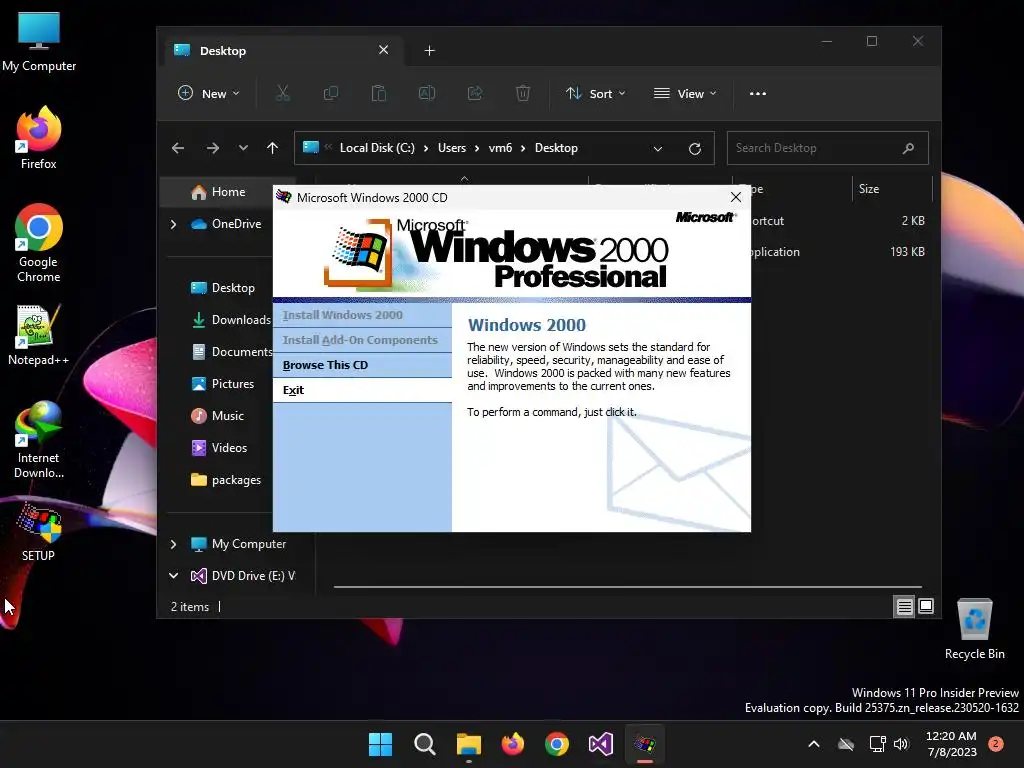Select the SETUP desktop icon
This screenshot has height=768, width=1024.
pos(39,532)
